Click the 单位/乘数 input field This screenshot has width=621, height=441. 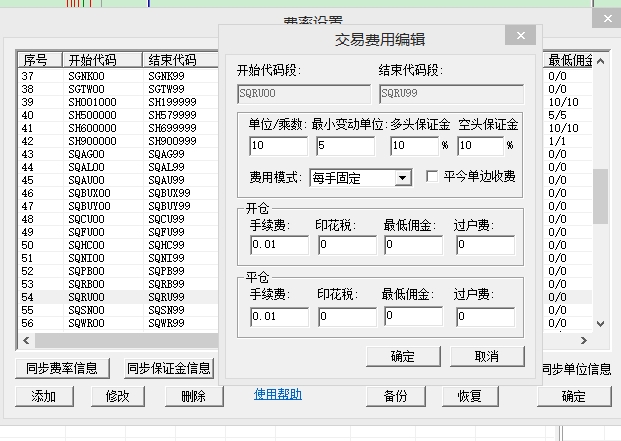pyautogui.click(x=277, y=146)
